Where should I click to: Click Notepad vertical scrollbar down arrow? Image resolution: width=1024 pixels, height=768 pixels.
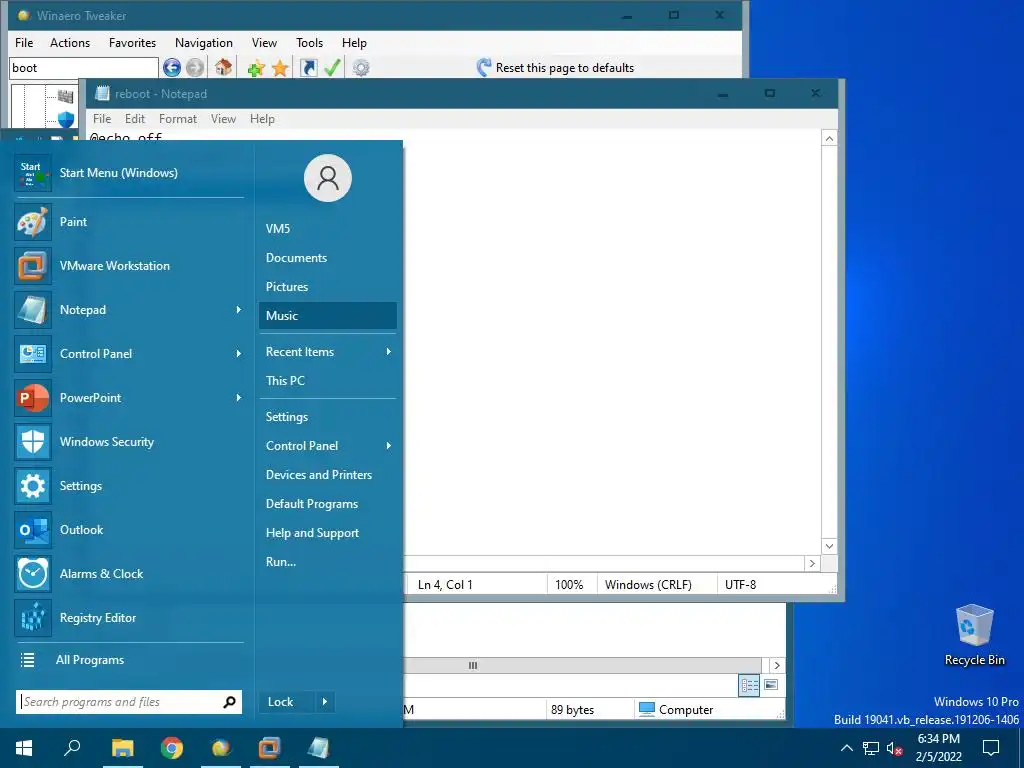point(829,546)
